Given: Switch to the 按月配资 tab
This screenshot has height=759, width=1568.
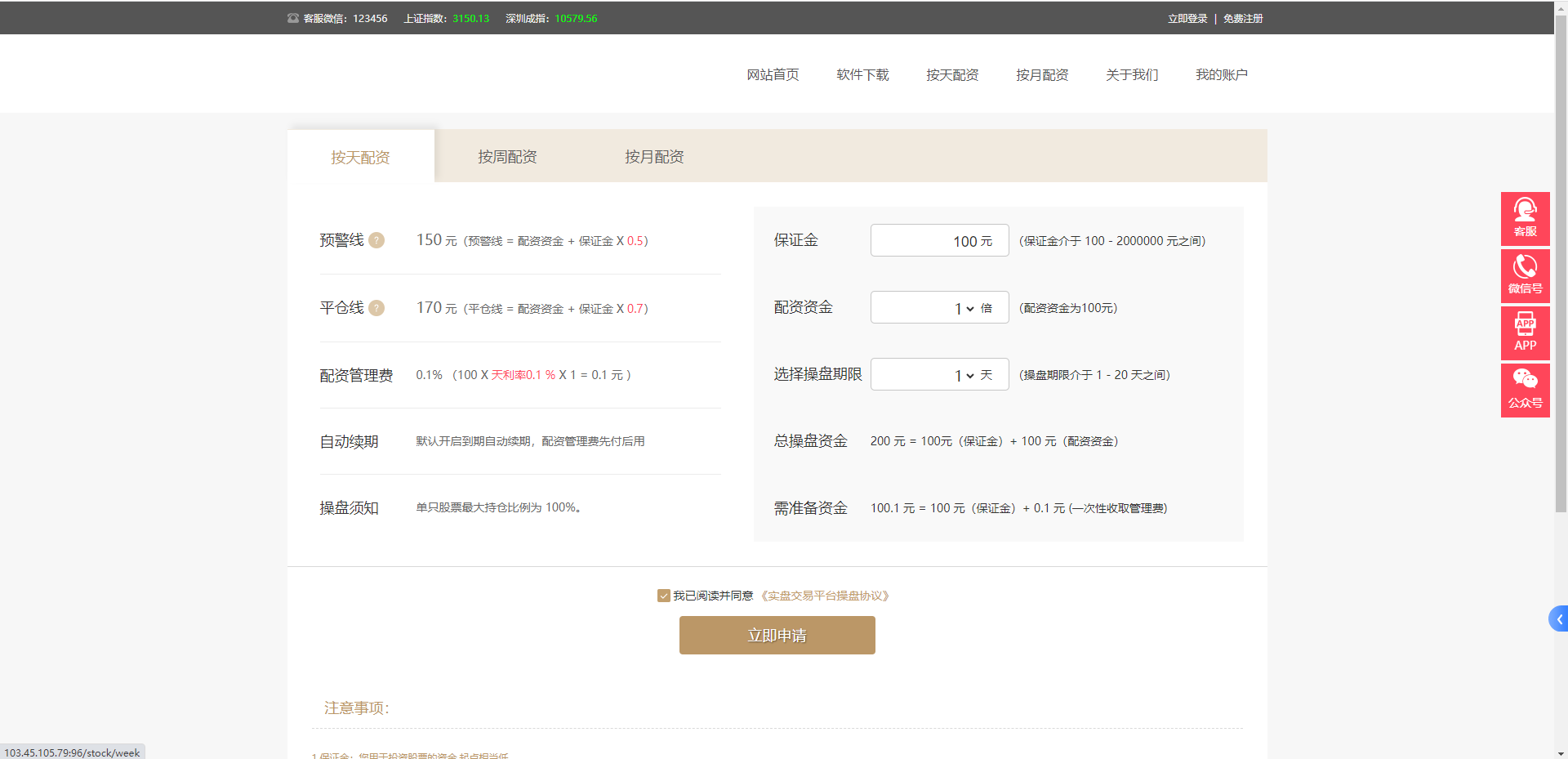Looking at the screenshot, I should [654, 157].
